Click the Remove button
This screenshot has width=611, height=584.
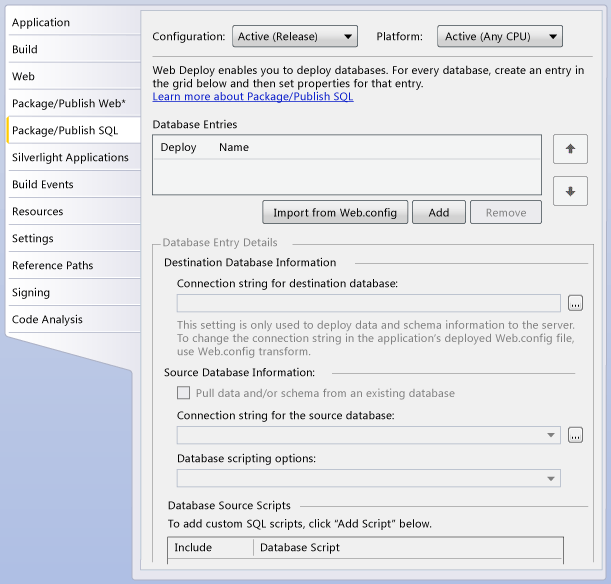pyautogui.click(x=506, y=212)
